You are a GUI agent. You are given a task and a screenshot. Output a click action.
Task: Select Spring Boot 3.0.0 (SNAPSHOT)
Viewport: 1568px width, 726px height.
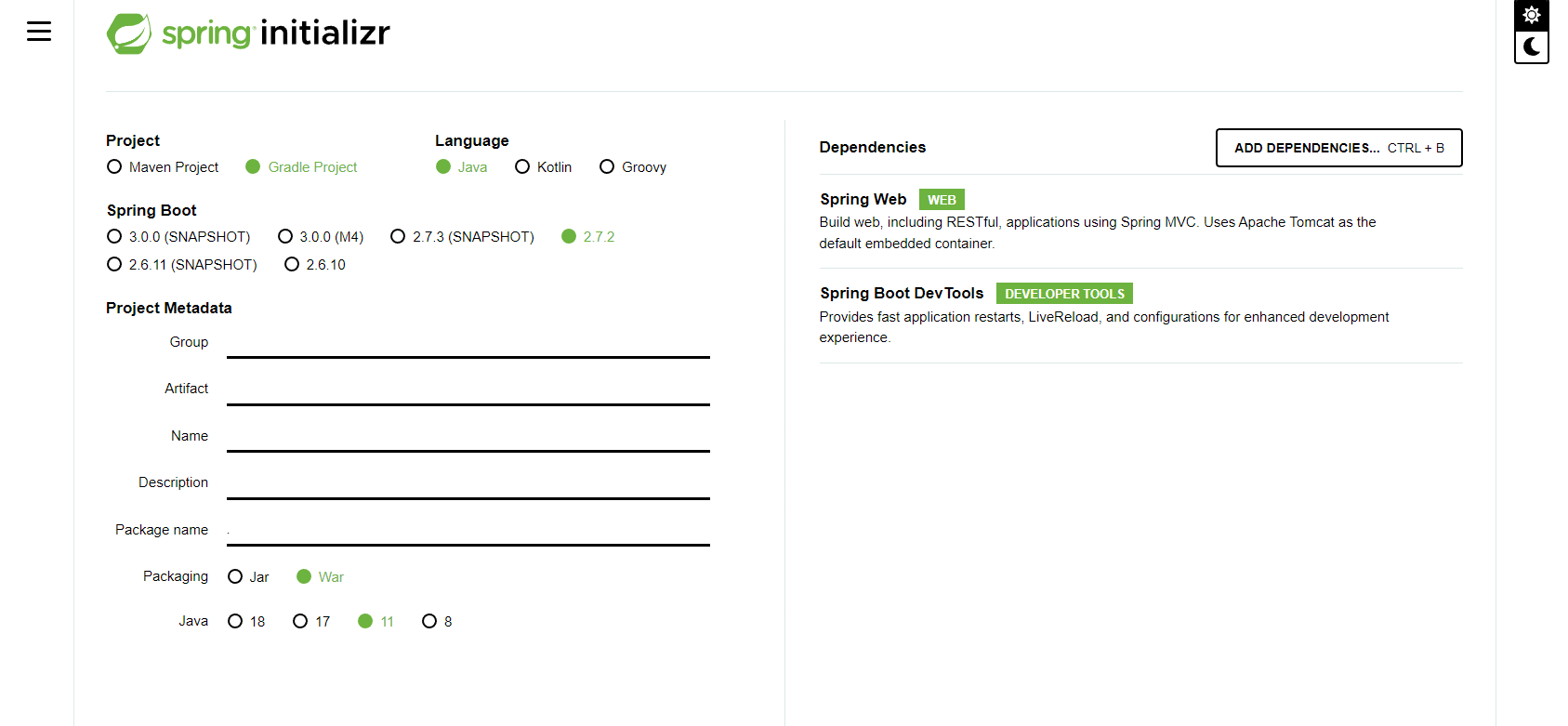[178, 237]
